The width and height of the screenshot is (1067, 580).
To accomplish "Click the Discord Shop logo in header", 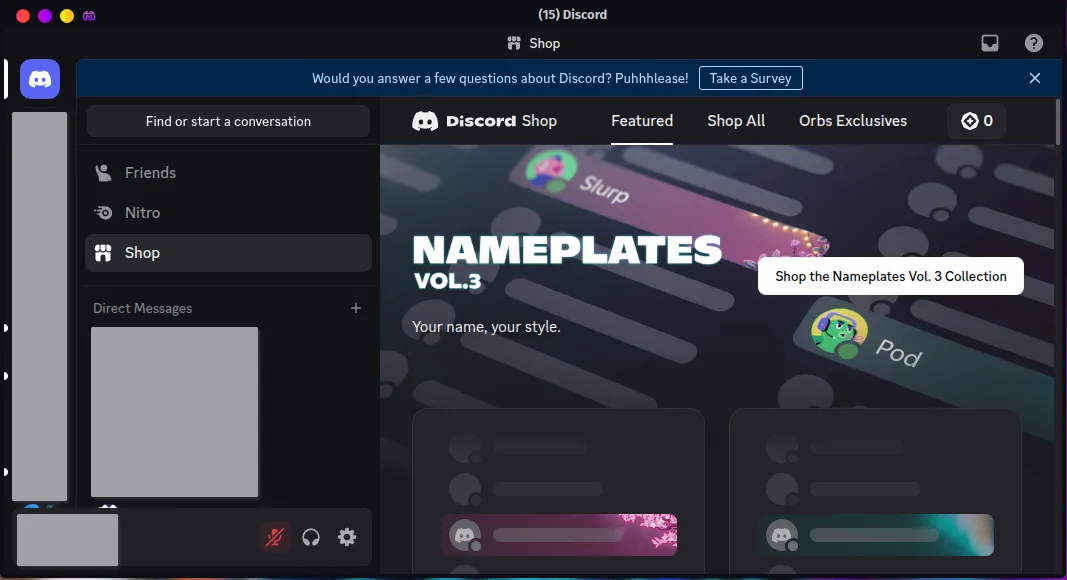I will (x=485, y=121).
